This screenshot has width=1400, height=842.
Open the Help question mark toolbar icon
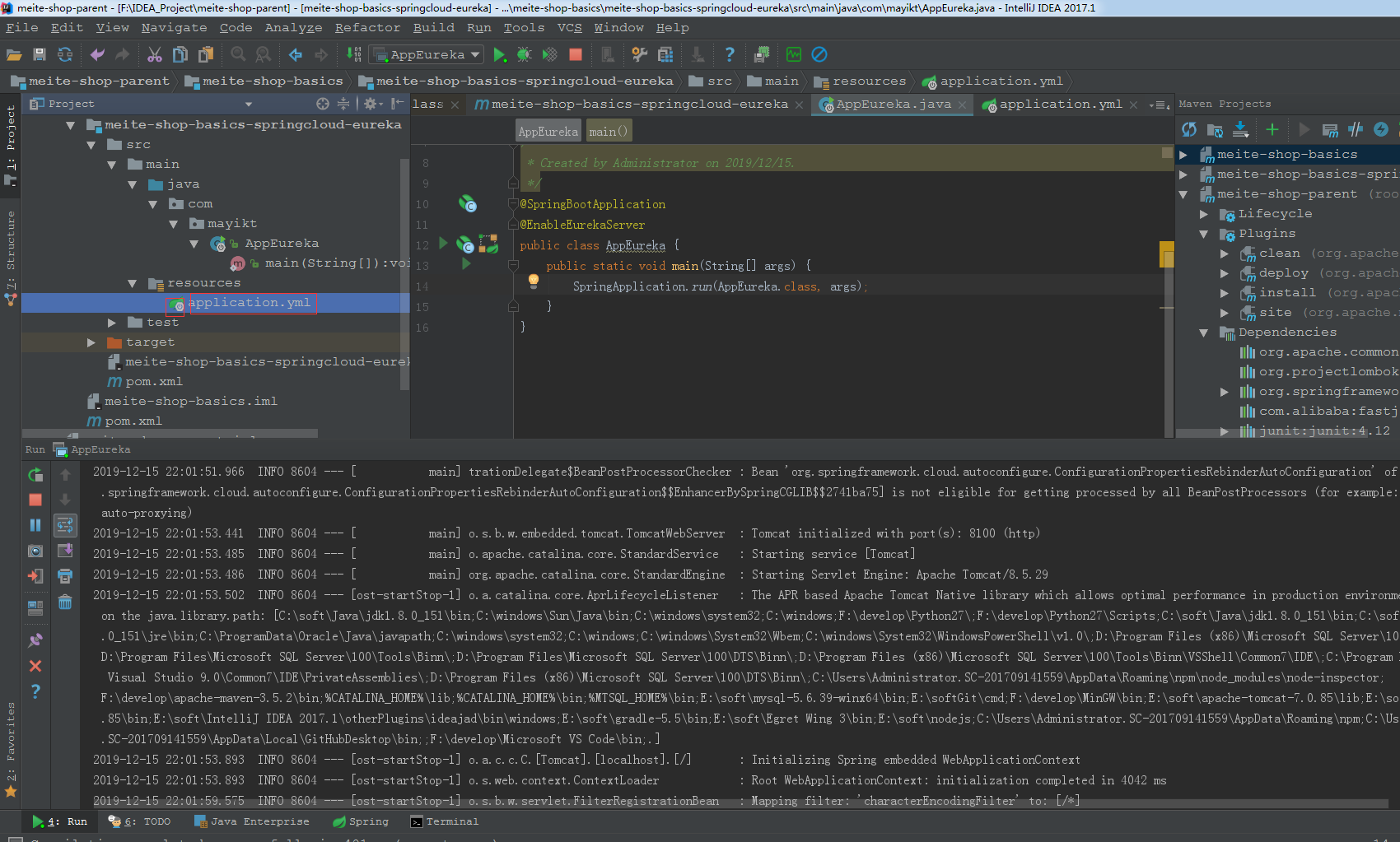coord(730,55)
